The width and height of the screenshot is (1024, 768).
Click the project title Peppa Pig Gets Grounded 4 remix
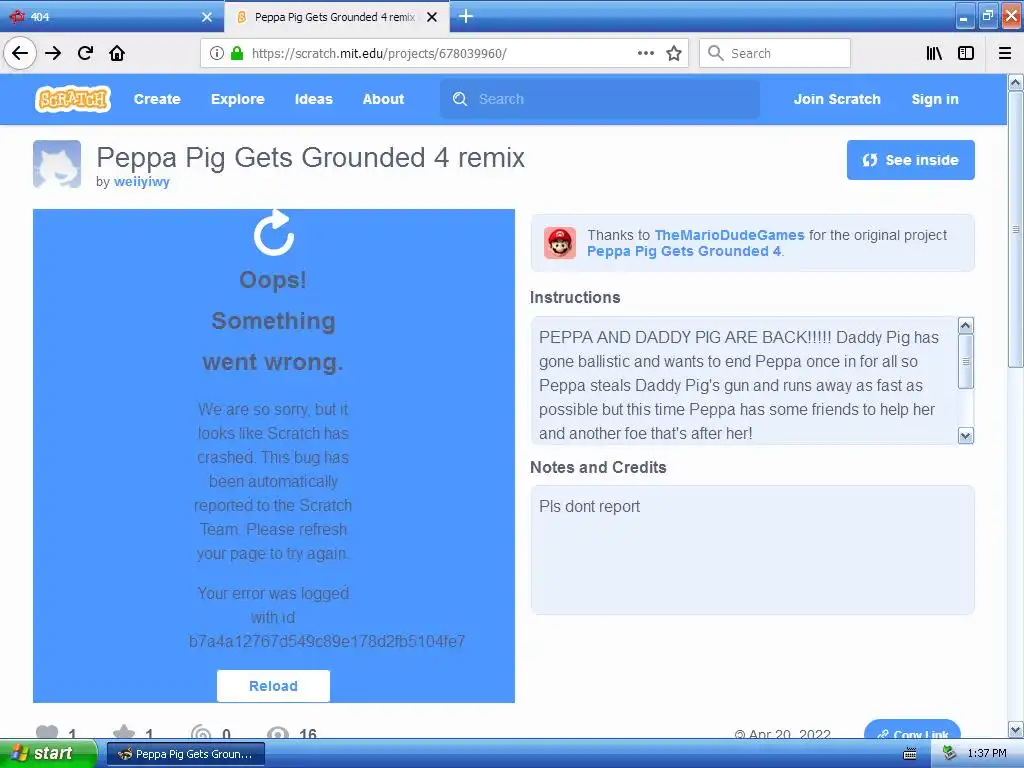coord(310,157)
